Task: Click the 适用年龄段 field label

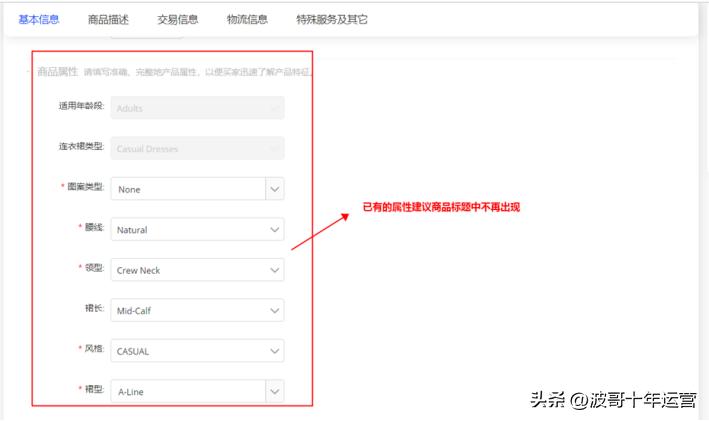Action: 81,106
